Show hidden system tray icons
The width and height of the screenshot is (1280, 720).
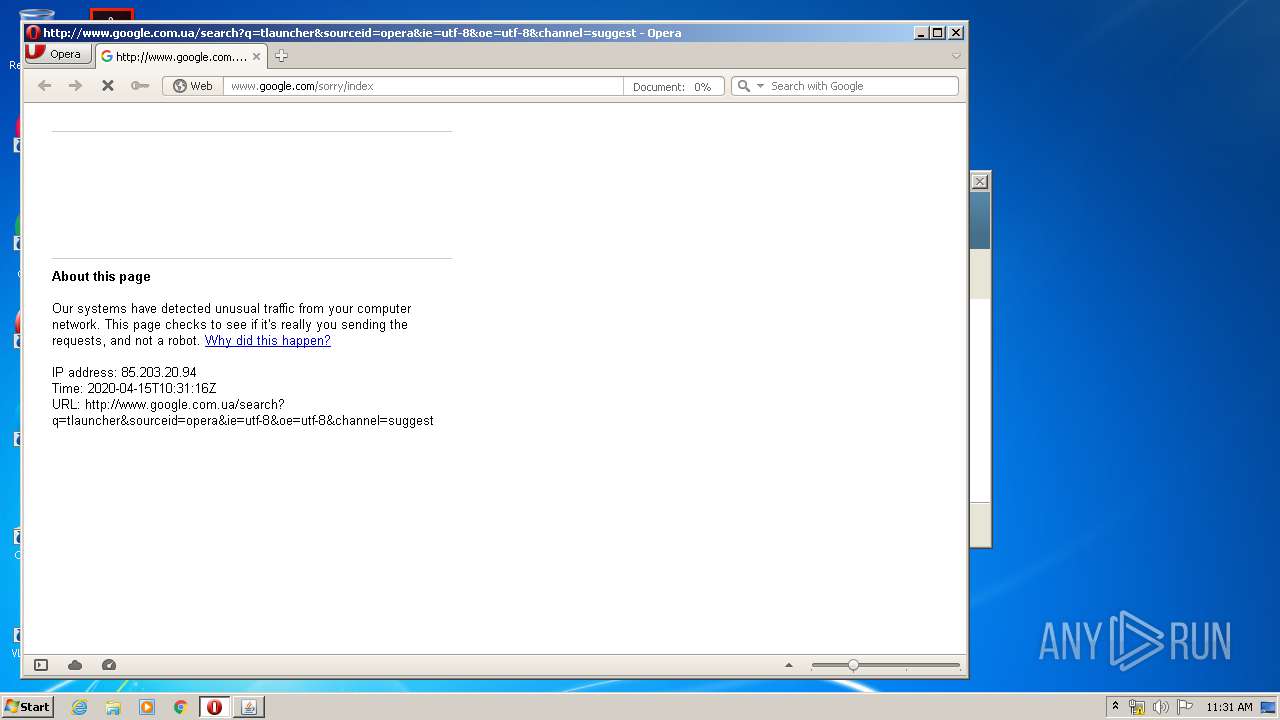coord(1115,707)
